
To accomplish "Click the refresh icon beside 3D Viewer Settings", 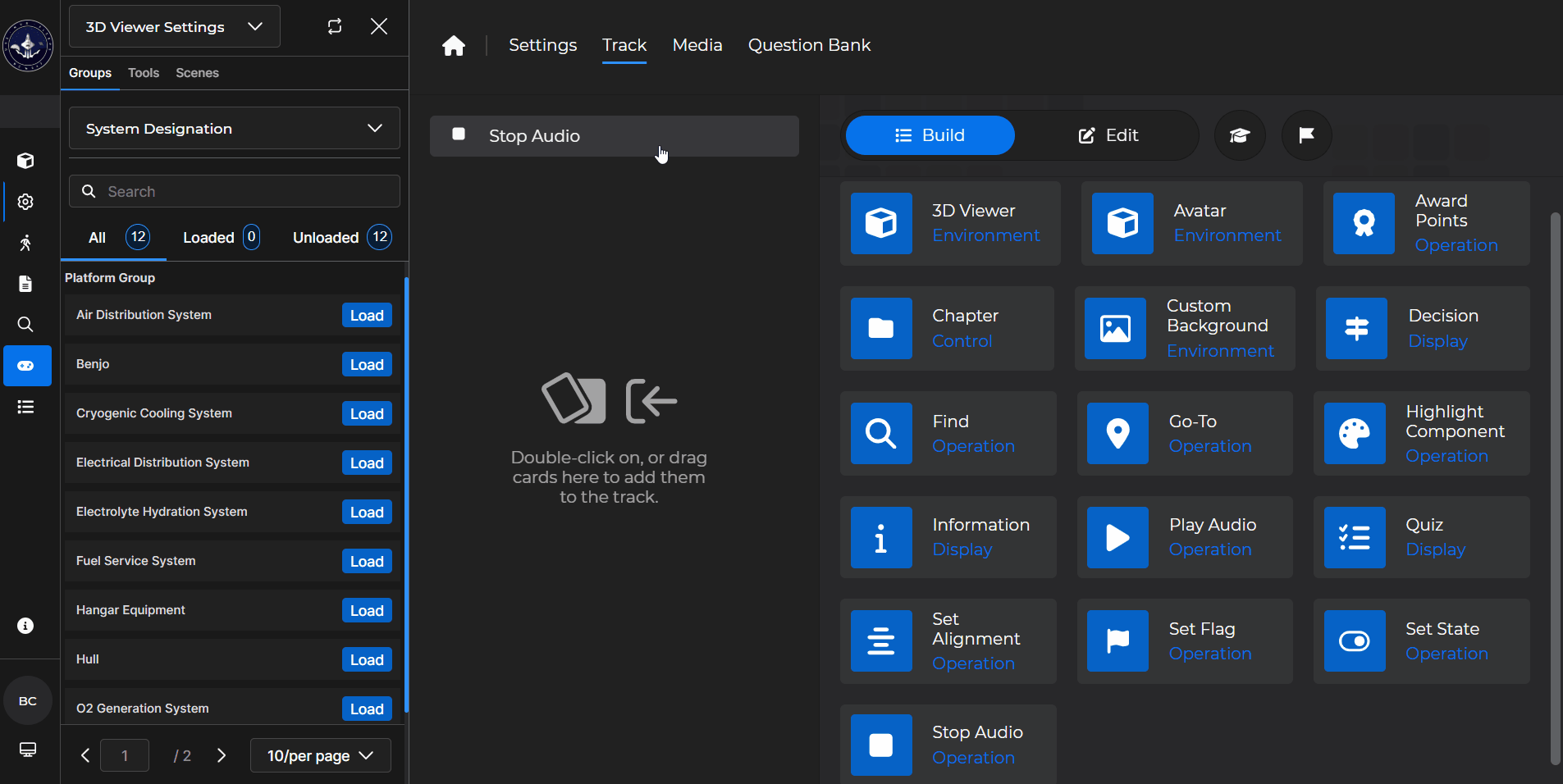I will pyautogui.click(x=335, y=26).
